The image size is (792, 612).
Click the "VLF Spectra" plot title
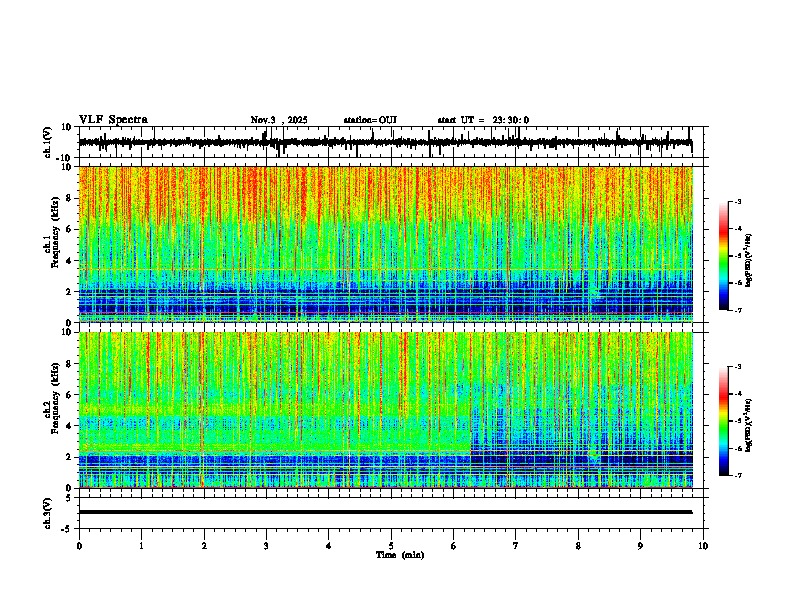click(x=114, y=120)
